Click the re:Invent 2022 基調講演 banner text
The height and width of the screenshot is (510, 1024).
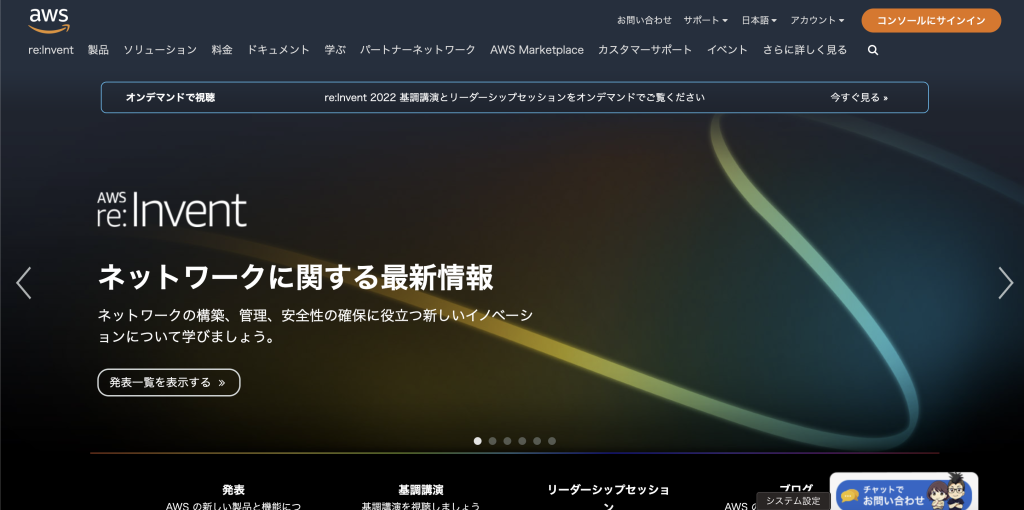coord(515,97)
